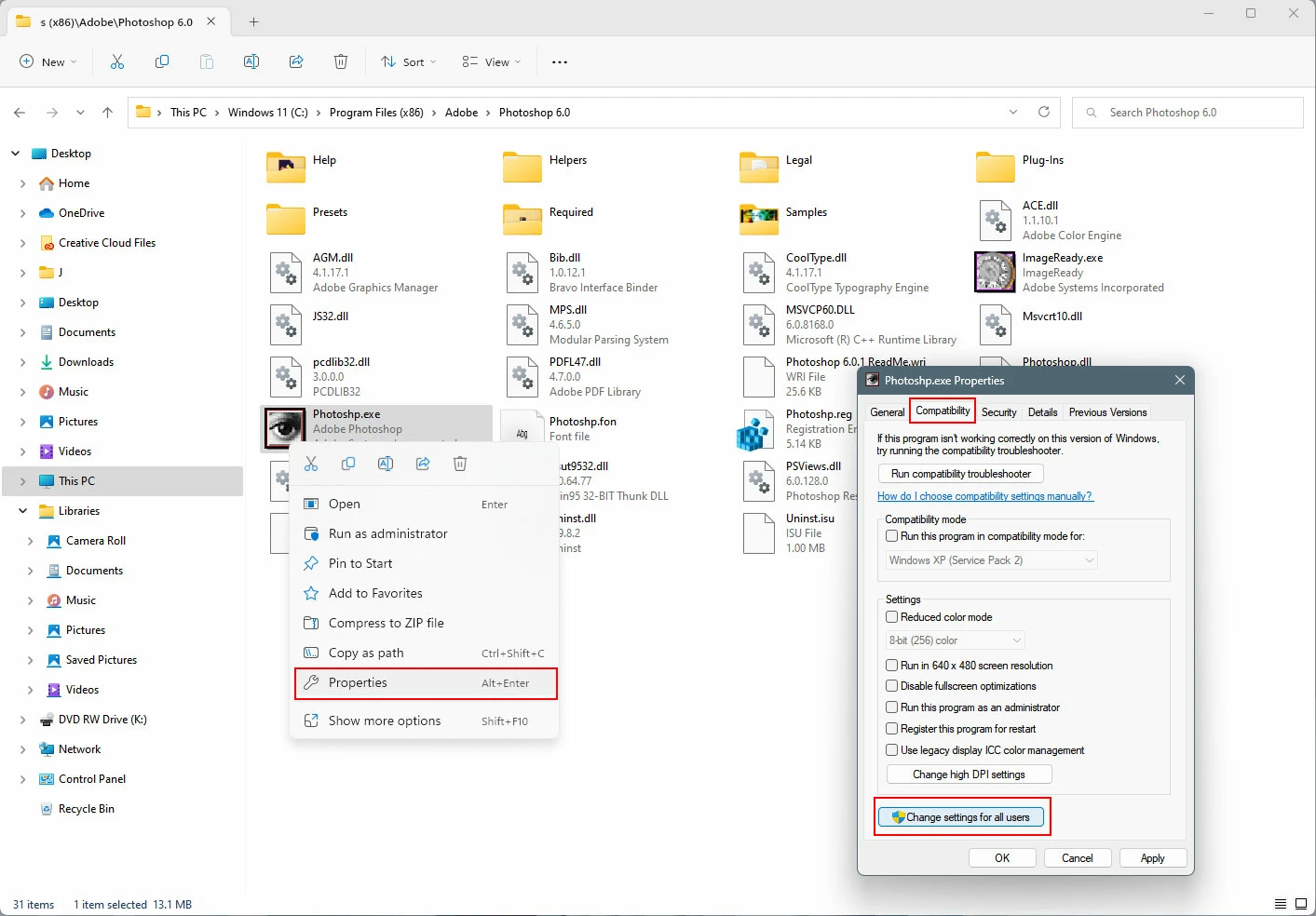
Task: Open the View dropdown
Action: tap(492, 62)
